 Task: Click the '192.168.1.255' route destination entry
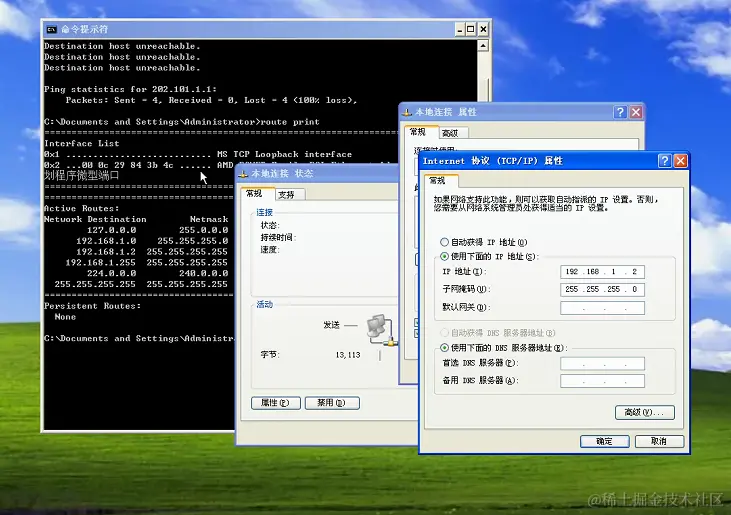pyautogui.click(x=100, y=263)
